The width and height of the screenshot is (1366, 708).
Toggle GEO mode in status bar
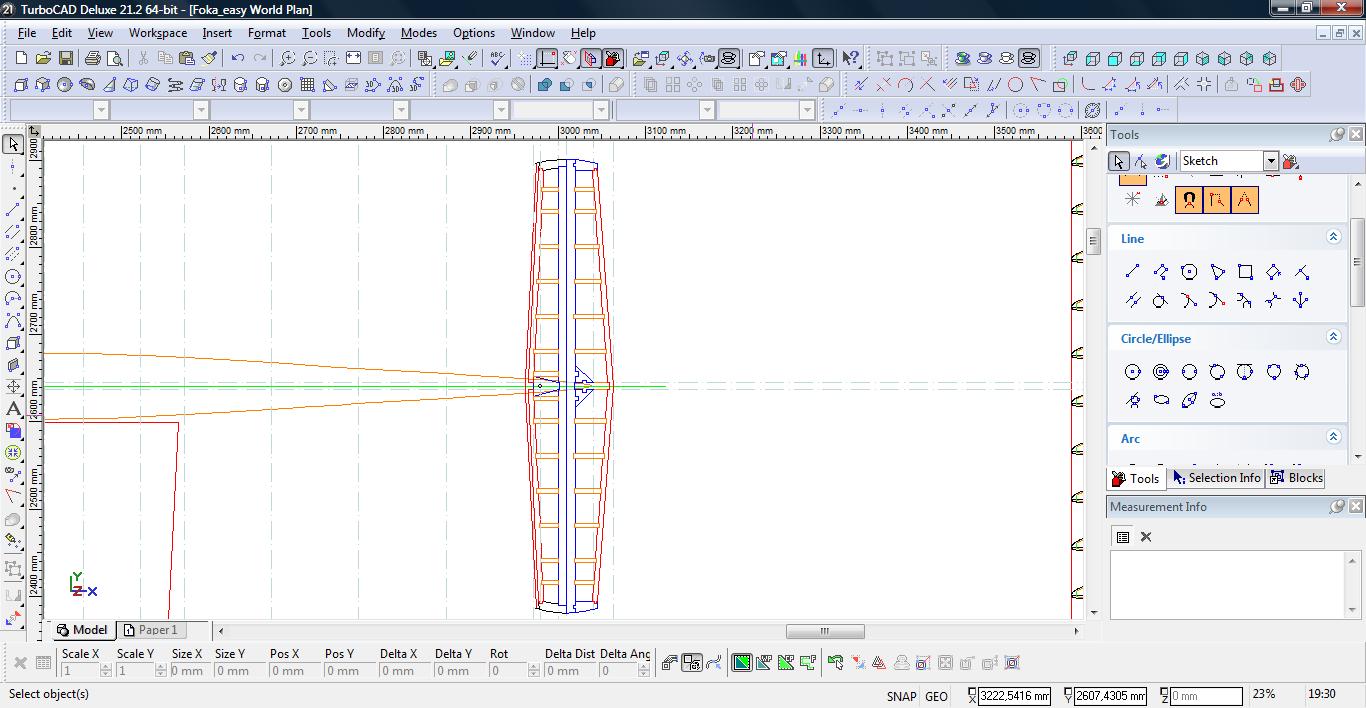point(936,696)
